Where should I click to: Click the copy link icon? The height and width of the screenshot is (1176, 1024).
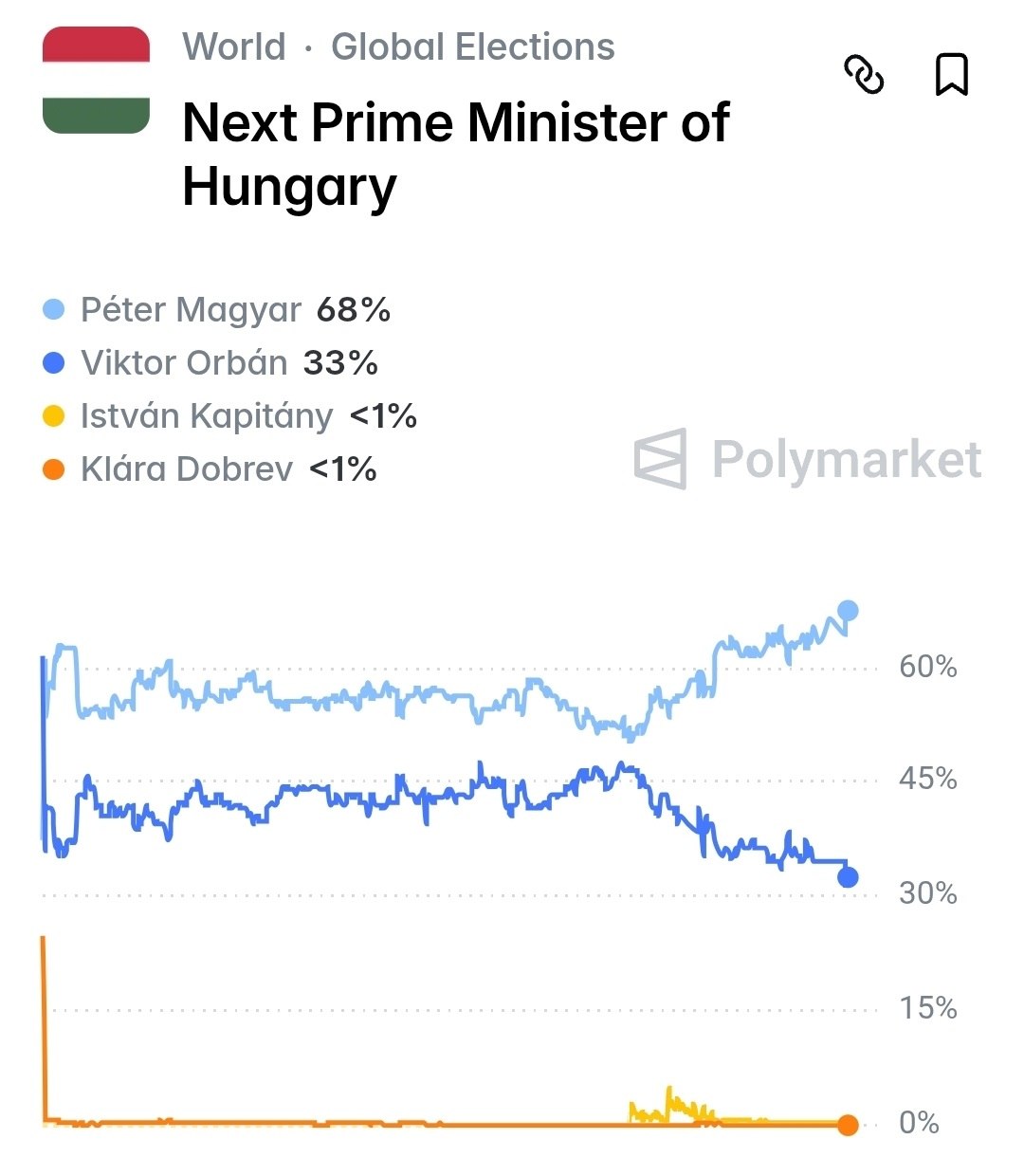tap(863, 75)
